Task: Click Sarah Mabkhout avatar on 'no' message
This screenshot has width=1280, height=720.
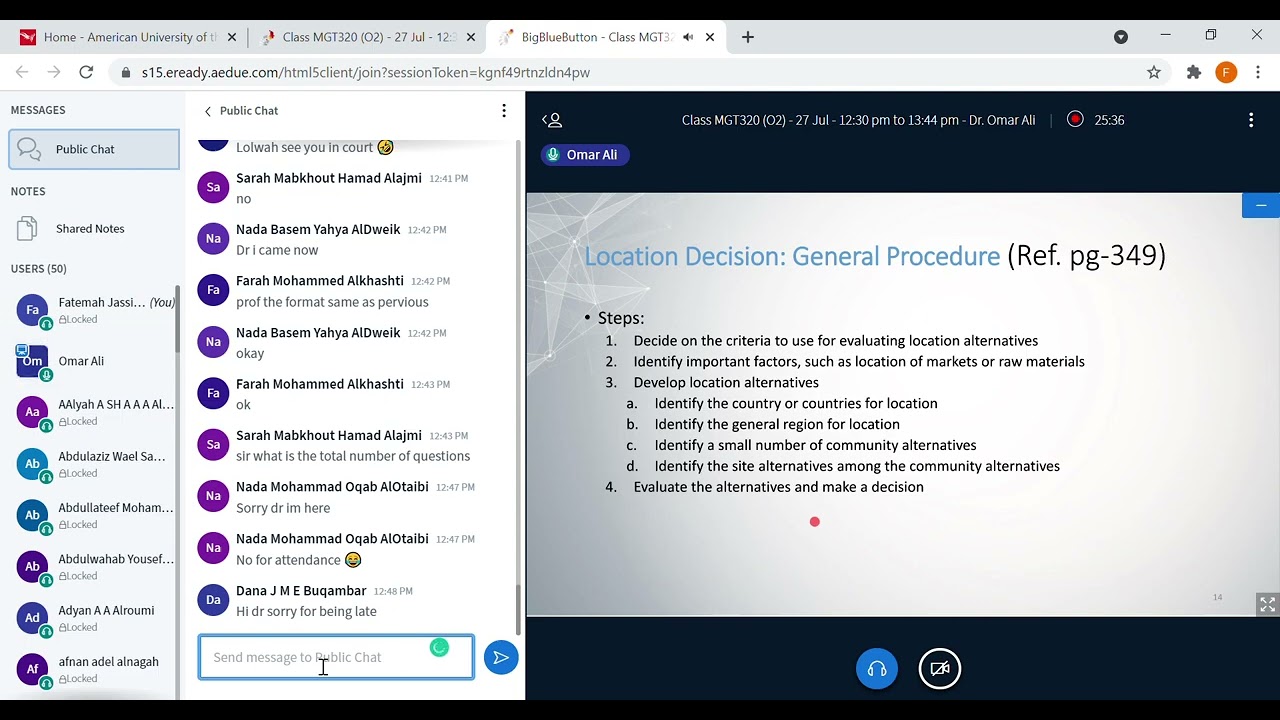Action: click(x=213, y=187)
